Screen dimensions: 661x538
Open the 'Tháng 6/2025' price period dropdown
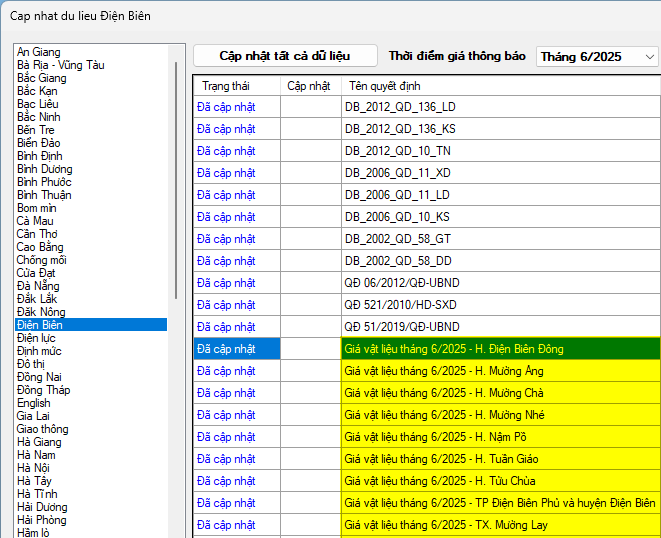click(x=597, y=56)
